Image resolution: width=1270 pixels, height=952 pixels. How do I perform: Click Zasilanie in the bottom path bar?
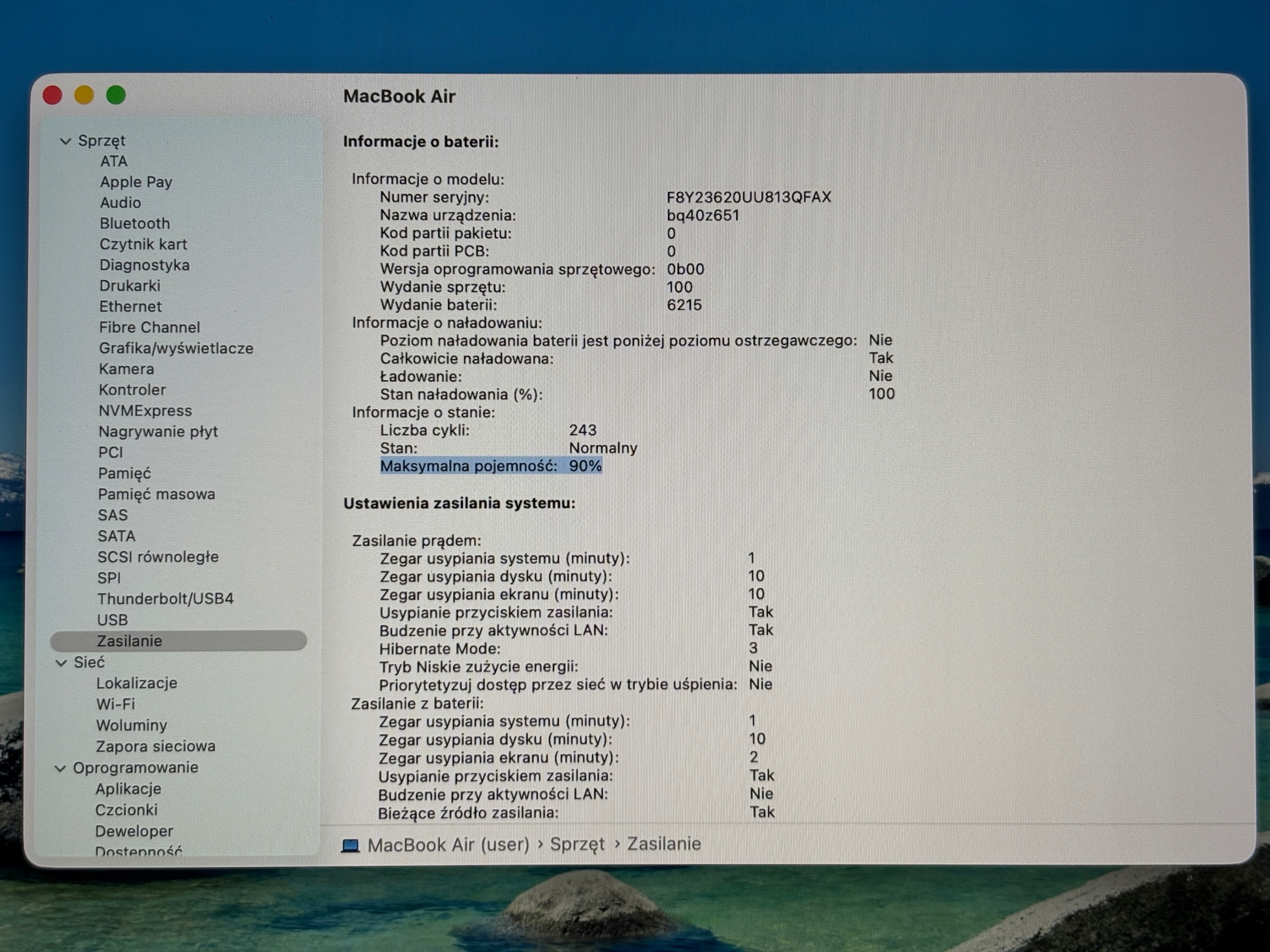pos(664,844)
